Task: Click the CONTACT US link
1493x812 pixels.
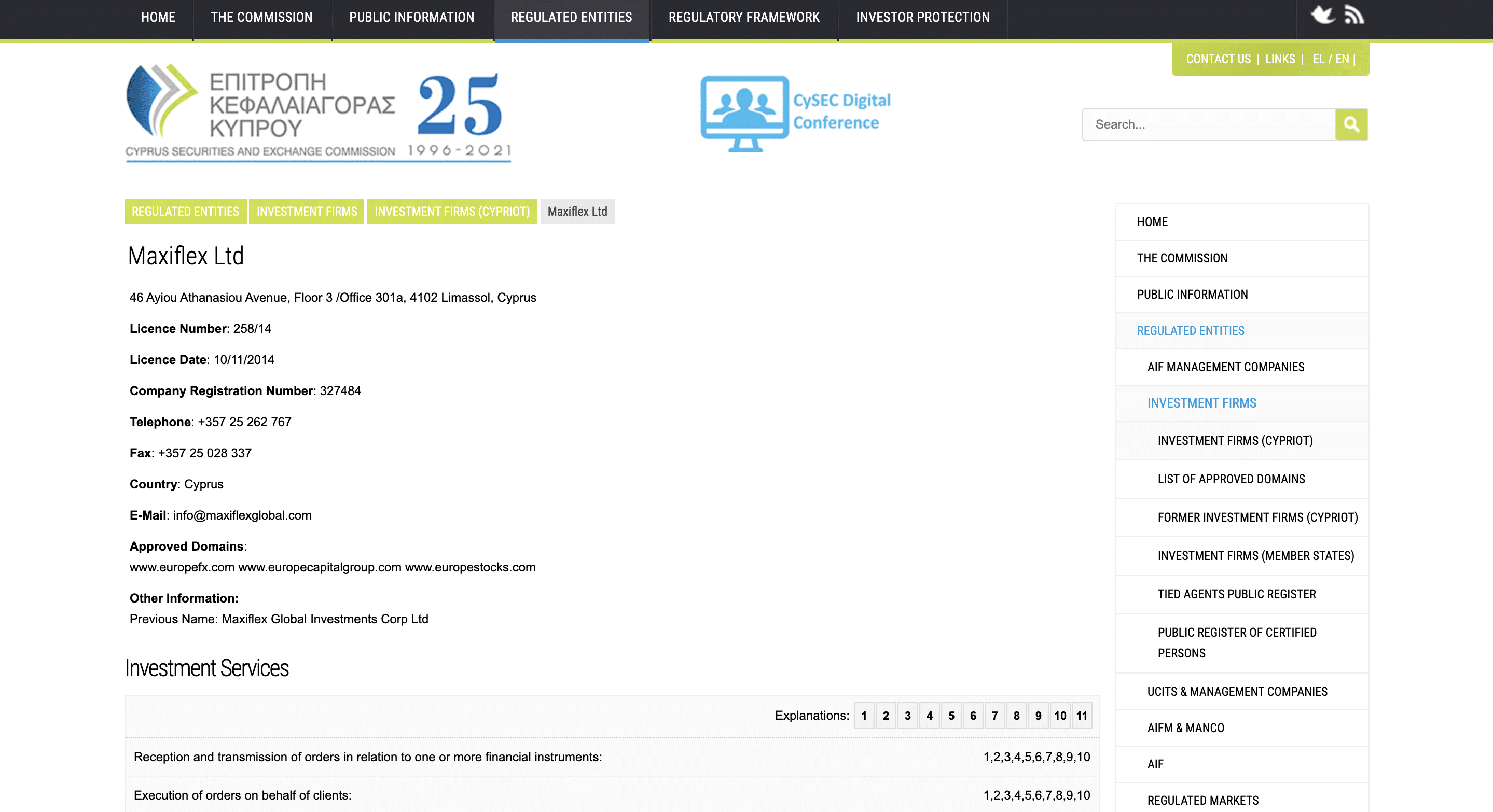Action: (1218, 59)
